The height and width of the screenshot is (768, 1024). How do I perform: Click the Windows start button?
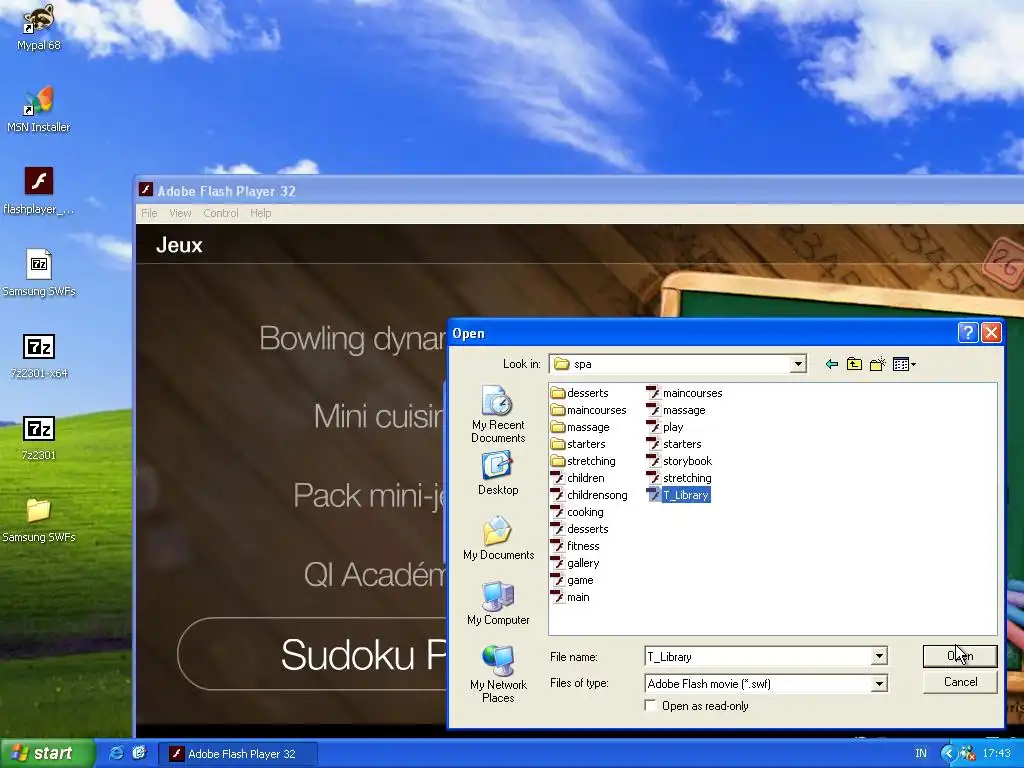(x=47, y=753)
